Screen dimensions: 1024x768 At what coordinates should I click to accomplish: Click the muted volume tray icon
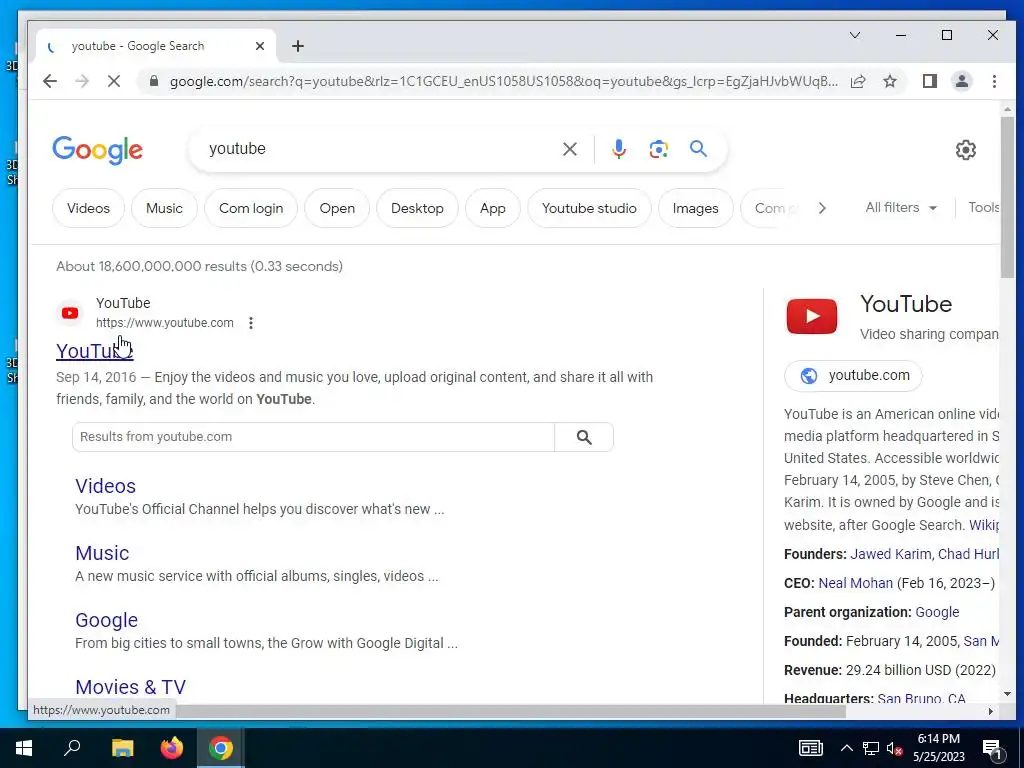[894, 748]
